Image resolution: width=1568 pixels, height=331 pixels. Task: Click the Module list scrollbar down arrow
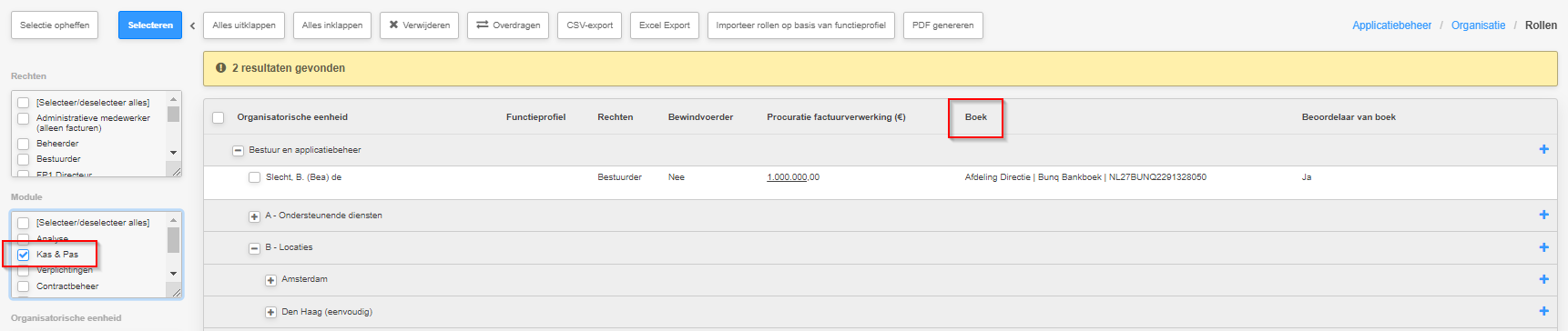coord(174,274)
